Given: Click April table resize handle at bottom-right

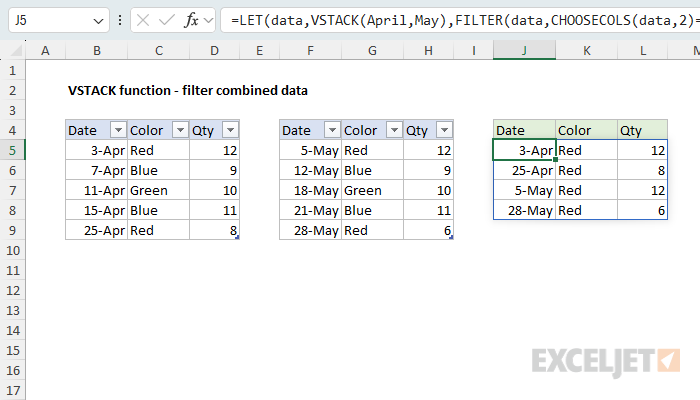Looking at the screenshot, I should (238, 238).
